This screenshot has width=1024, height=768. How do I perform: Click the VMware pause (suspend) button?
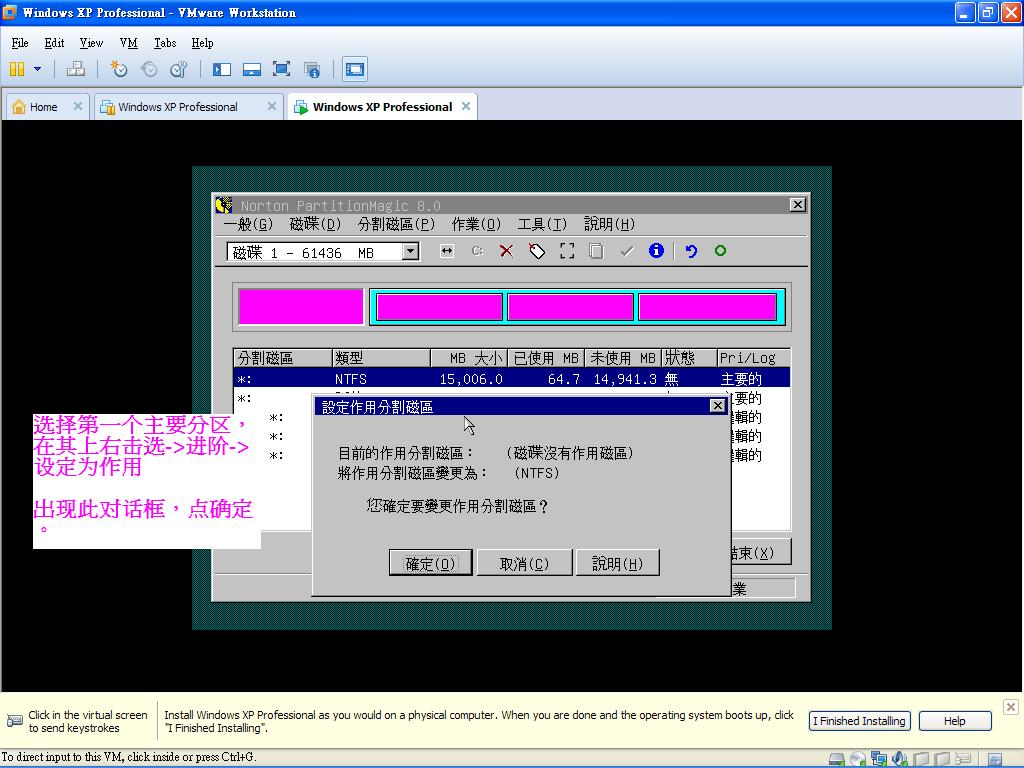coord(17,69)
